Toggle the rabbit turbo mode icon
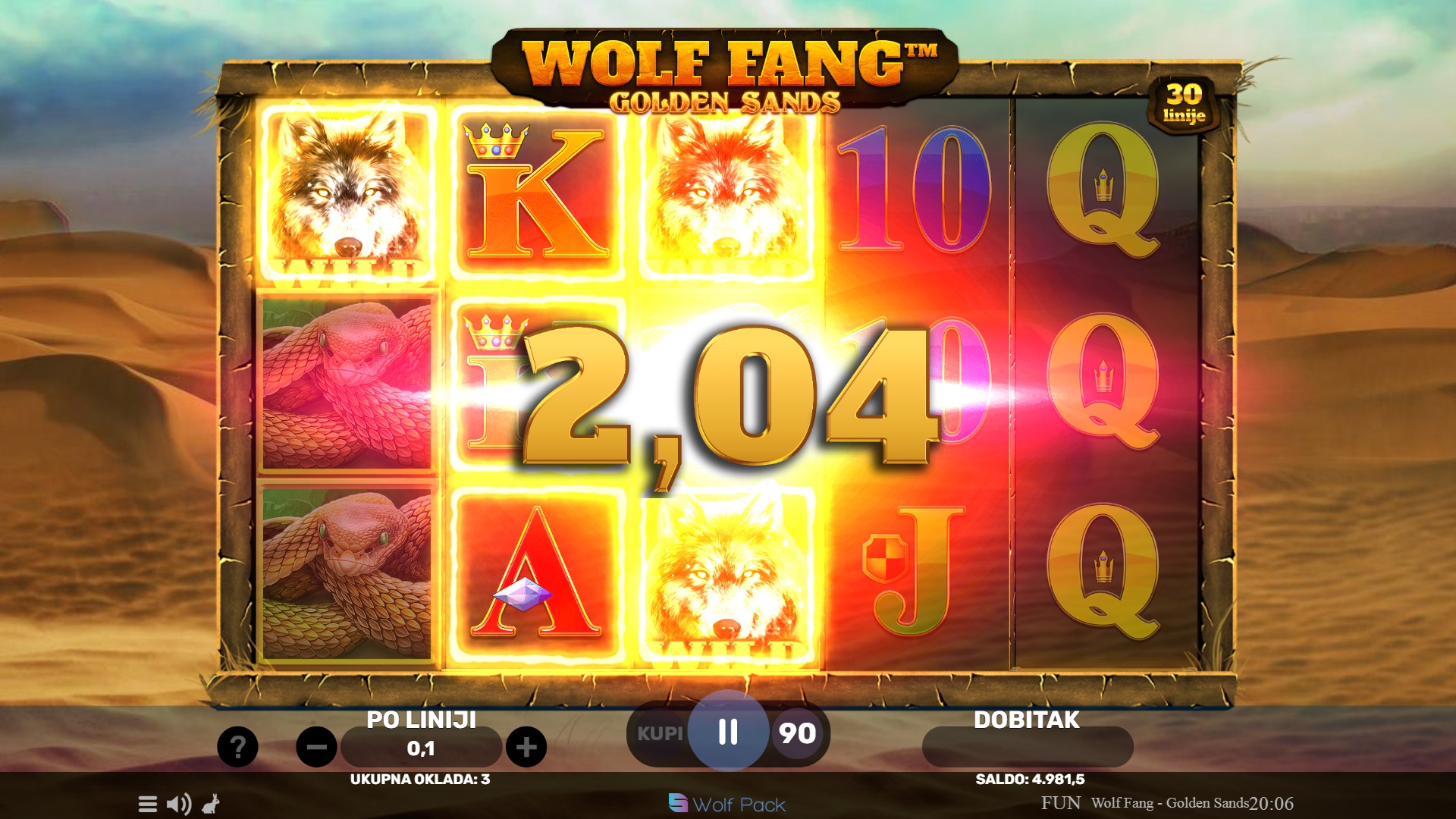 coord(211,804)
